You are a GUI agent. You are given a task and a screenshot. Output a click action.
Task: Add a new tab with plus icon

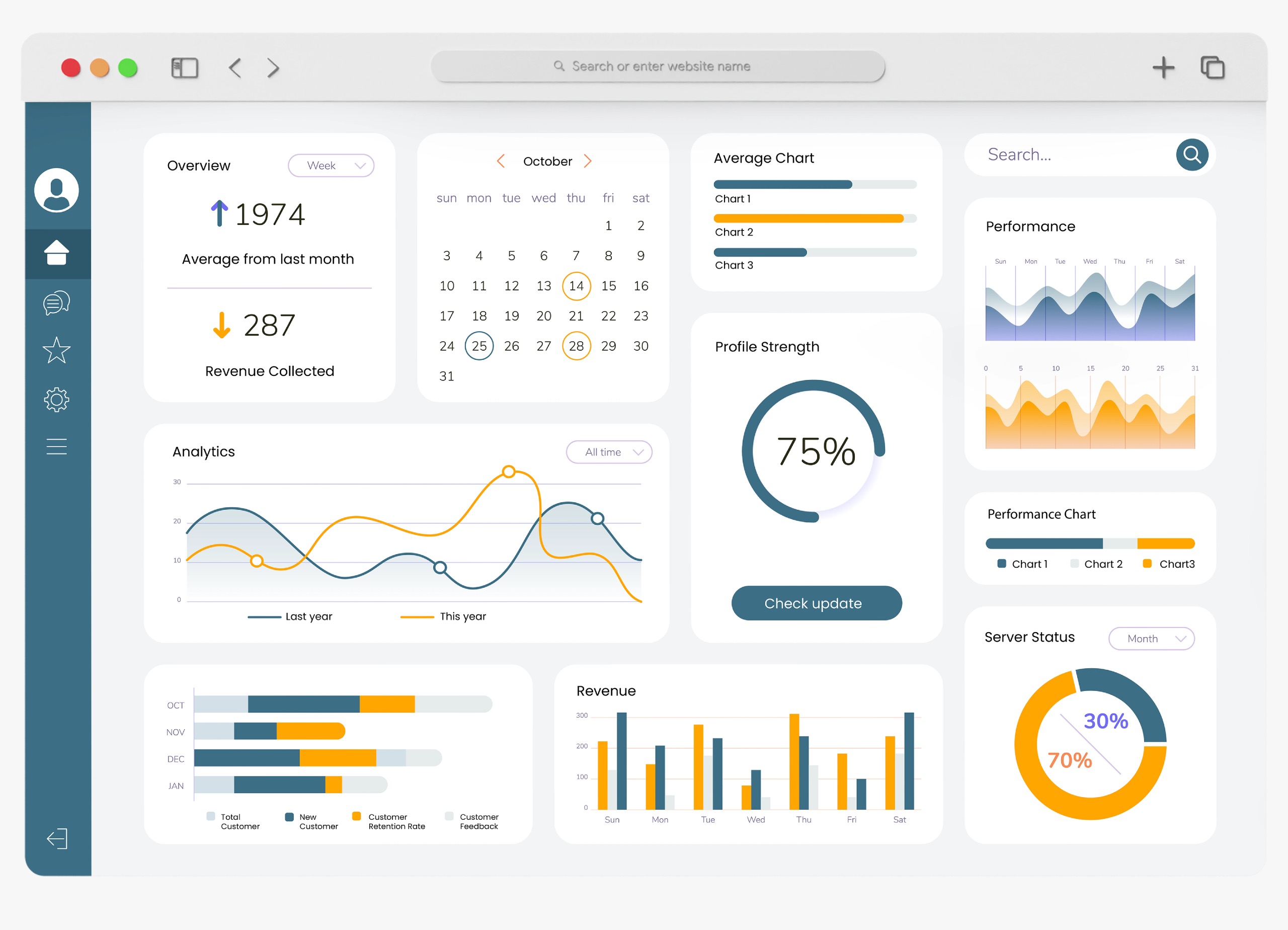[x=1163, y=67]
